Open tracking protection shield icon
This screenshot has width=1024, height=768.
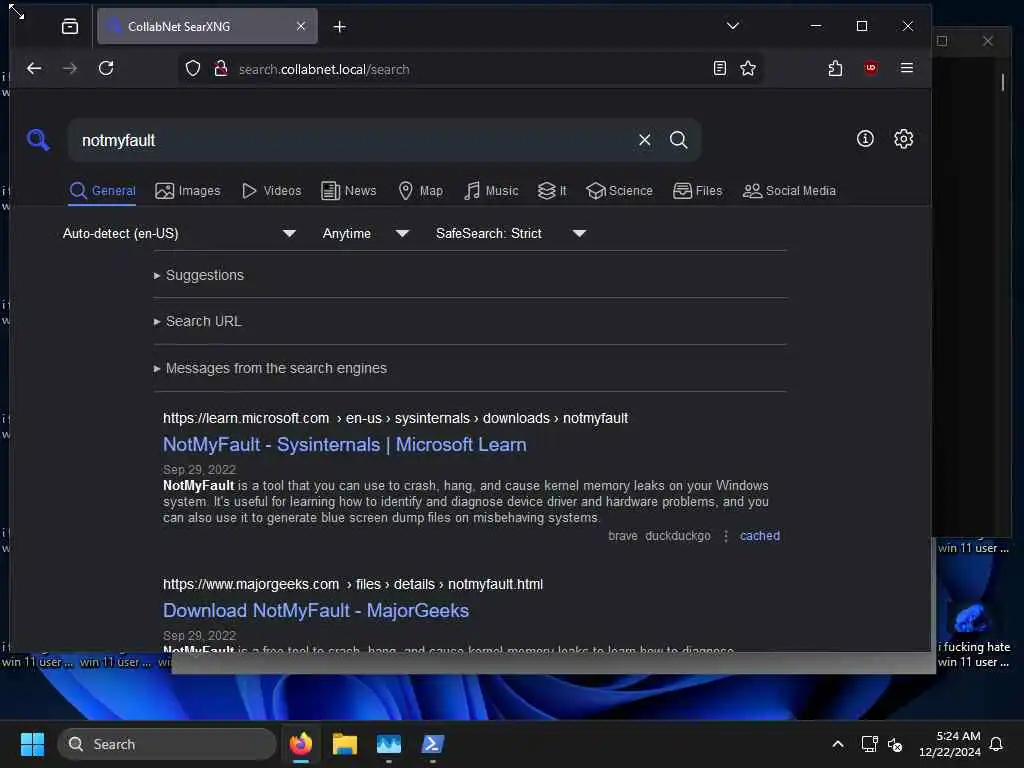coord(193,69)
